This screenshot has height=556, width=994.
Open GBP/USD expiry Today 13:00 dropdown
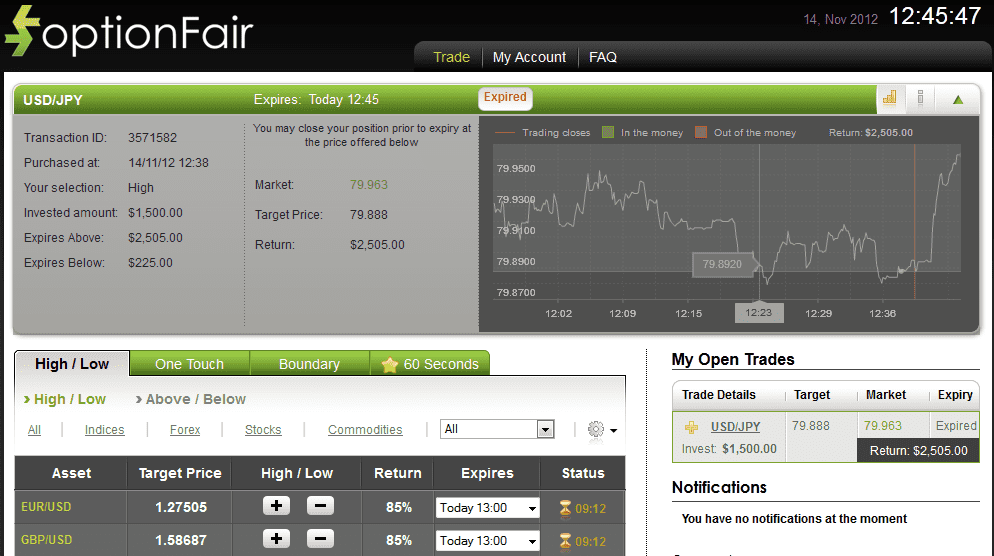coord(487,541)
